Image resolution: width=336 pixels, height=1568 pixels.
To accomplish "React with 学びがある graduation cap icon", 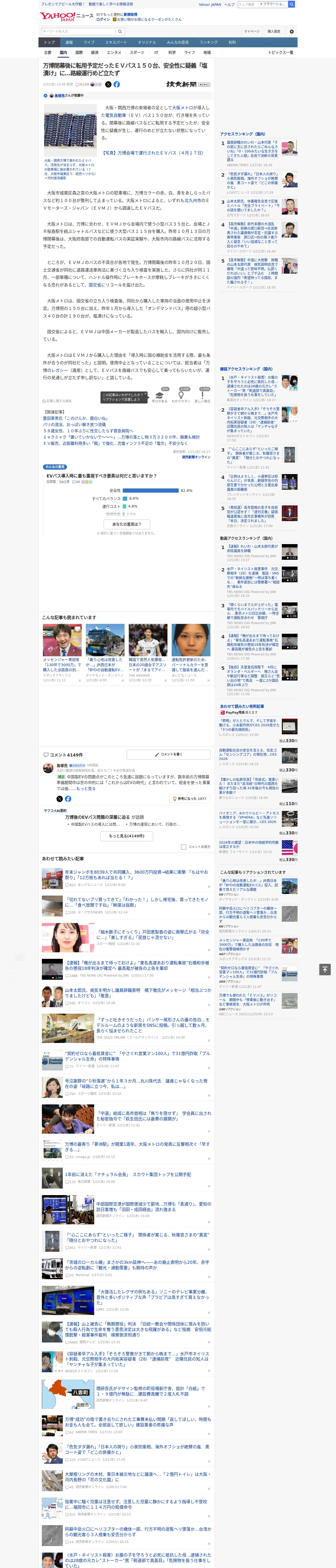I will coord(160,396).
